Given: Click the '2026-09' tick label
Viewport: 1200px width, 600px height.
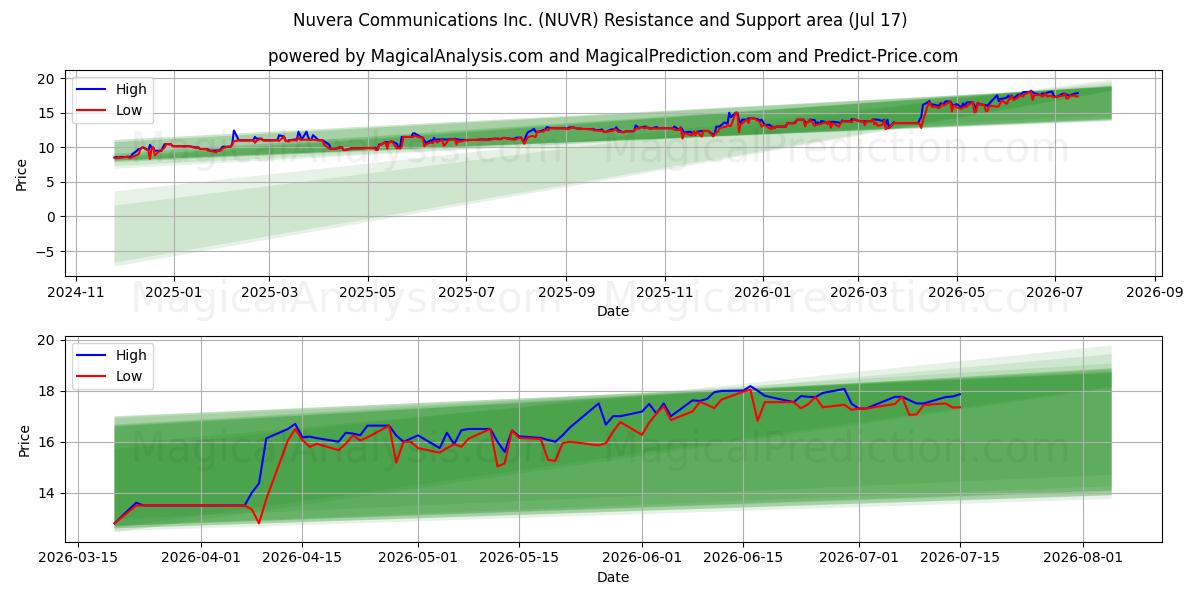Looking at the screenshot, I should tap(1155, 292).
